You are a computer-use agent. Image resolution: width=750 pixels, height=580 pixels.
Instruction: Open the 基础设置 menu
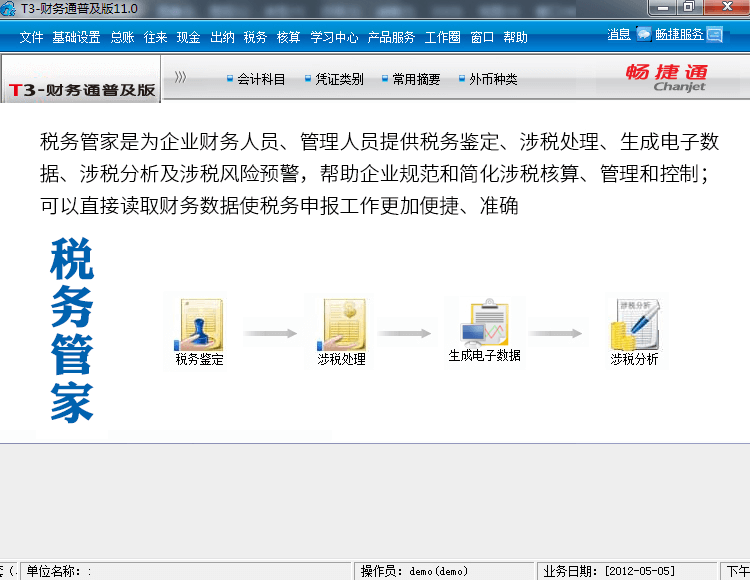coord(76,37)
